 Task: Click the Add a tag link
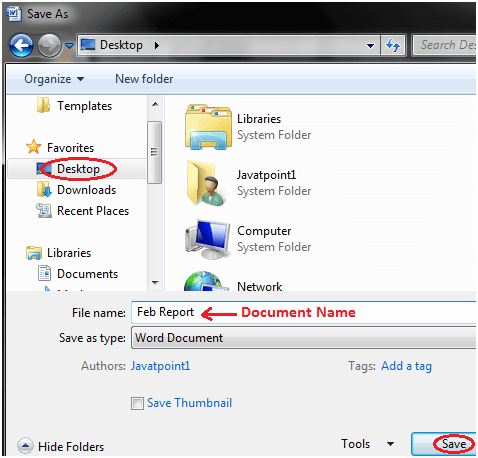pyautogui.click(x=406, y=366)
